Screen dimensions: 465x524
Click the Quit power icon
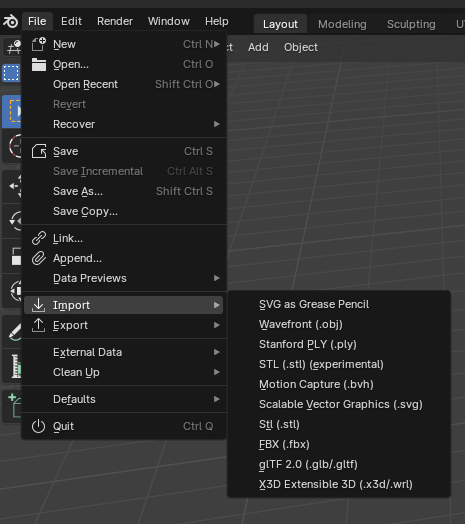click(x=39, y=426)
